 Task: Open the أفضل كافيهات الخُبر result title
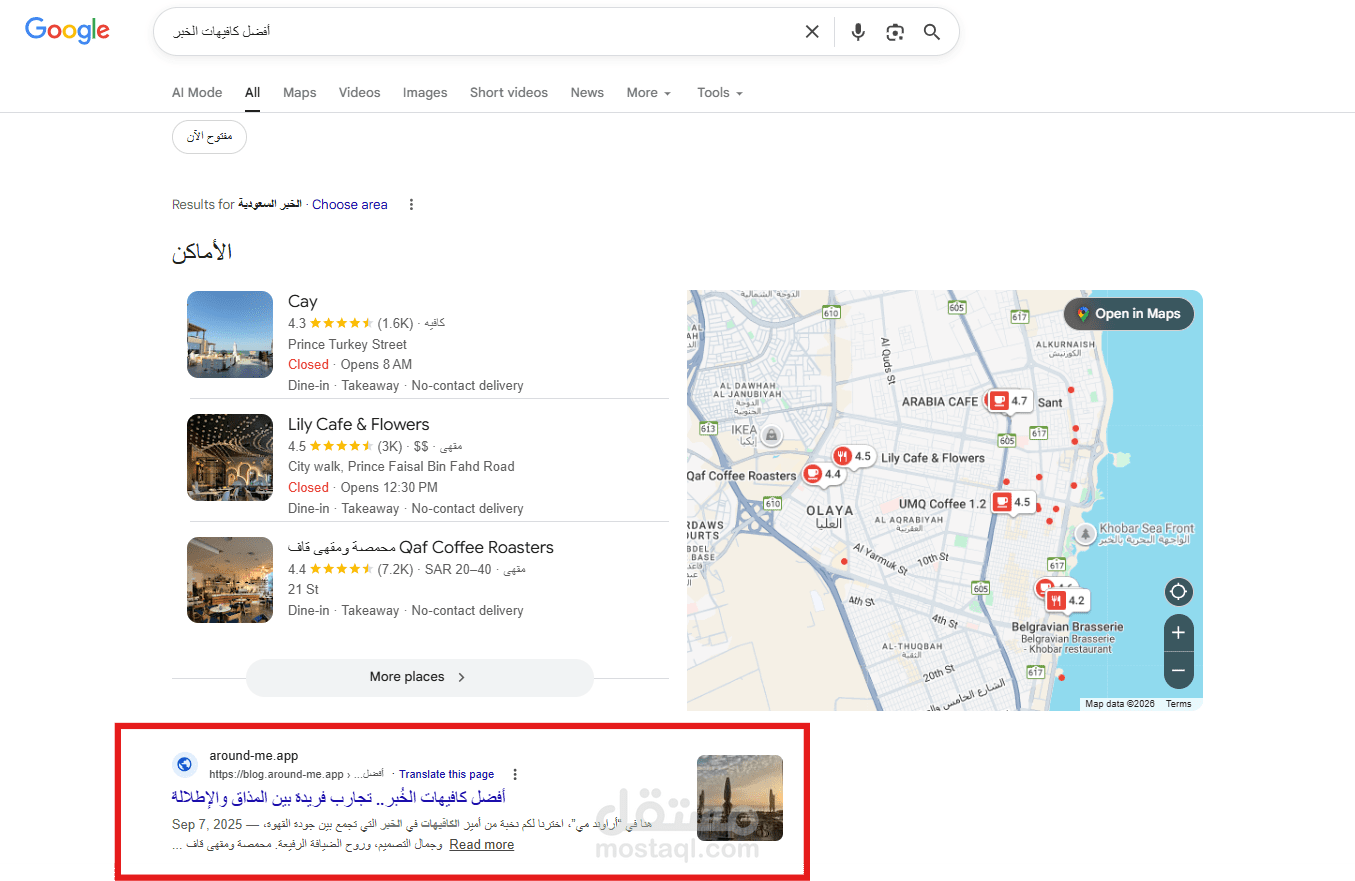pos(339,797)
